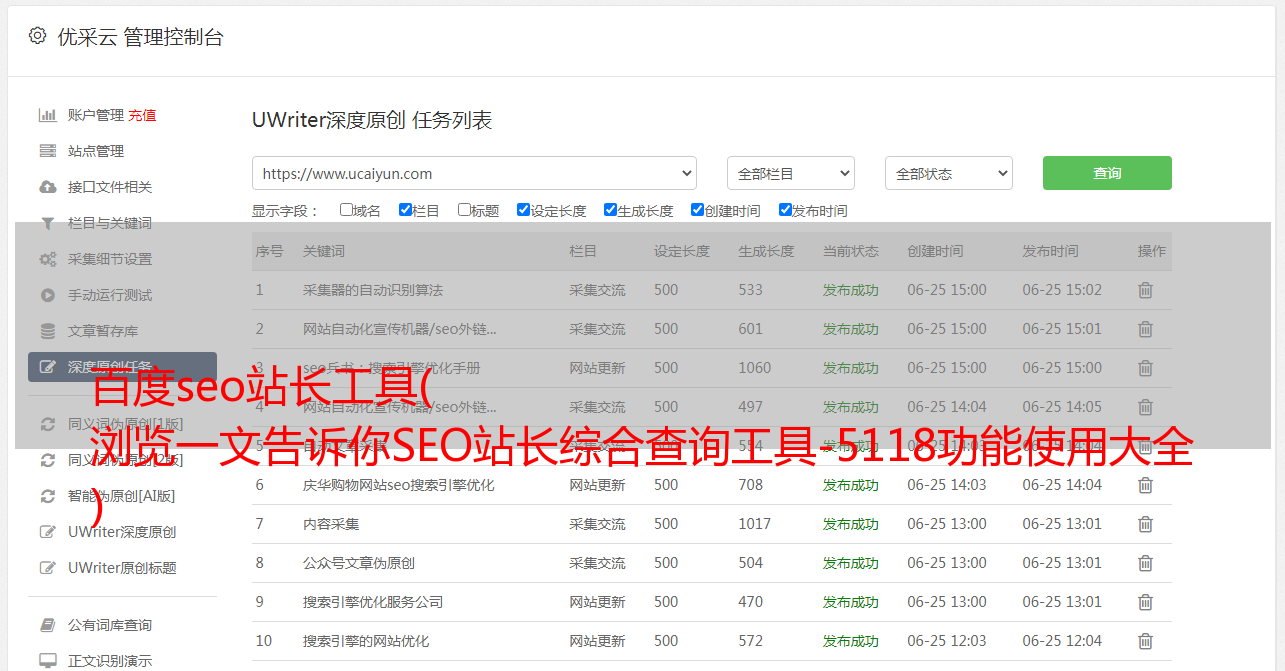Click the UWriter深度原创 edit icon

click(47, 532)
